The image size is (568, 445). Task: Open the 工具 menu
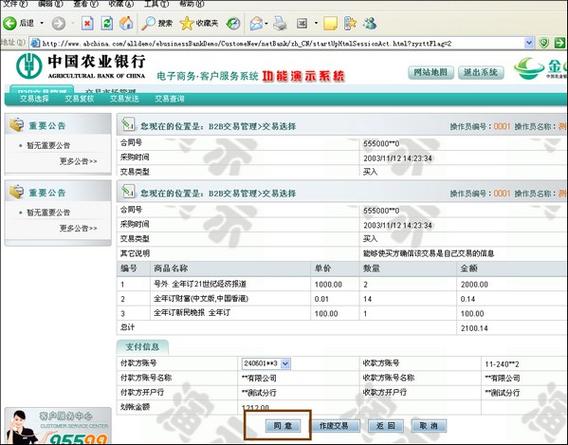156,4
